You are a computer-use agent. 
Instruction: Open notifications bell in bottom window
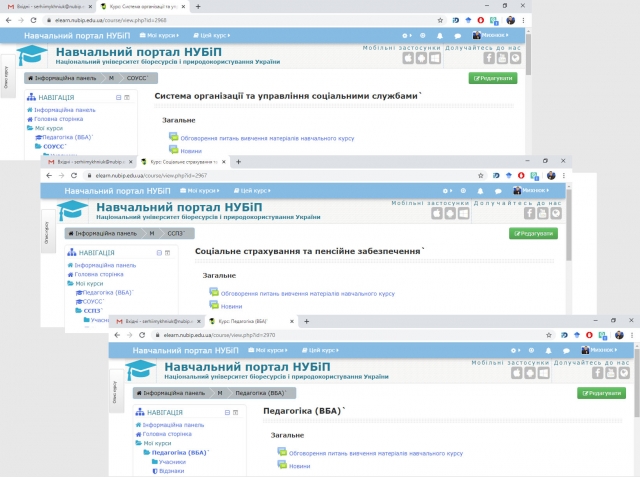tap(548, 351)
